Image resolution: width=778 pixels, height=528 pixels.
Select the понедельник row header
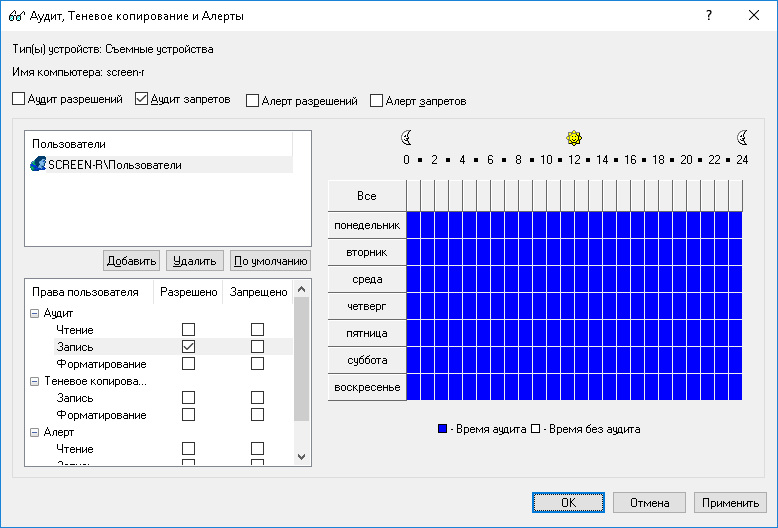[366, 225]
